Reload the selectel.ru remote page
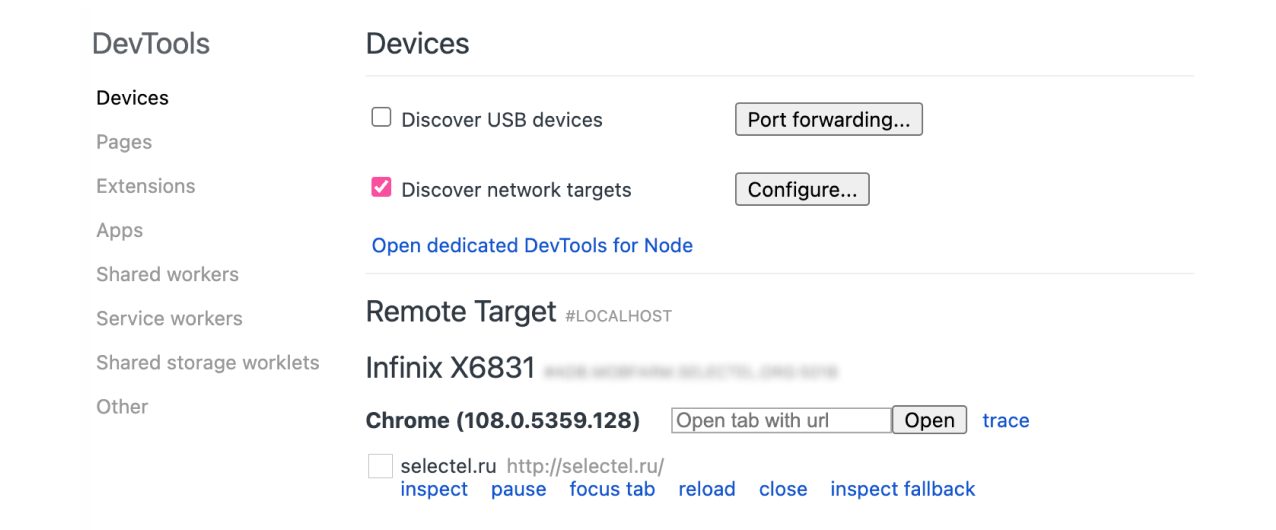The height and width of the screenshot is (530, 1276). click(x=706, y=489)
